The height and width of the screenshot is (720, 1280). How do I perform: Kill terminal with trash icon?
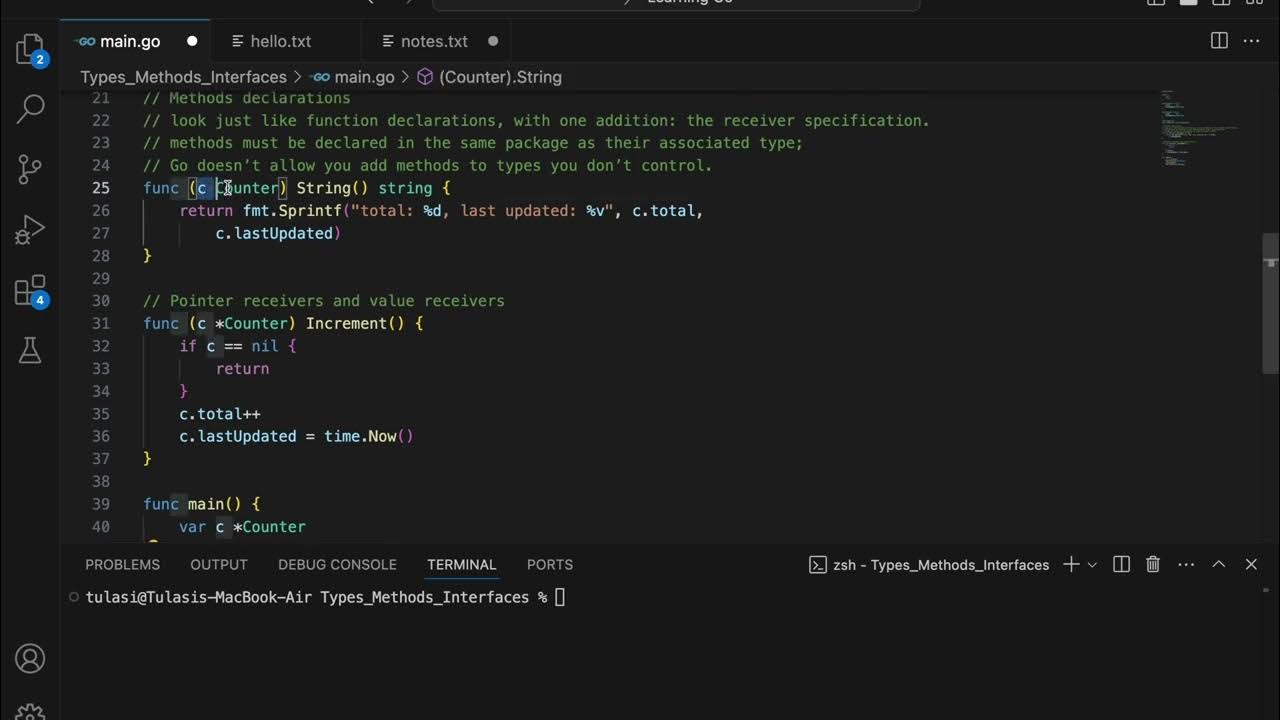pyautogui.click(x=1153, y=565)
